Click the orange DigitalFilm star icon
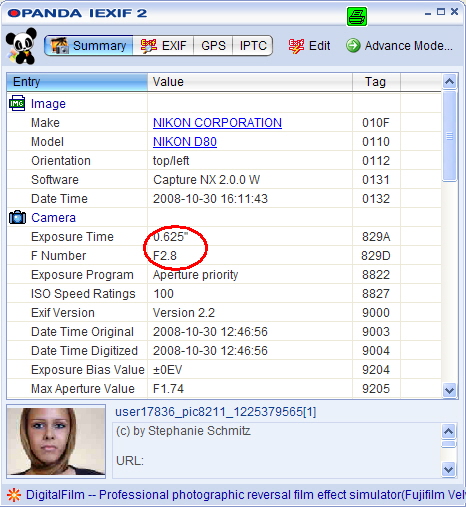Screen dimensions: 466x507 [x=14, y=495]
